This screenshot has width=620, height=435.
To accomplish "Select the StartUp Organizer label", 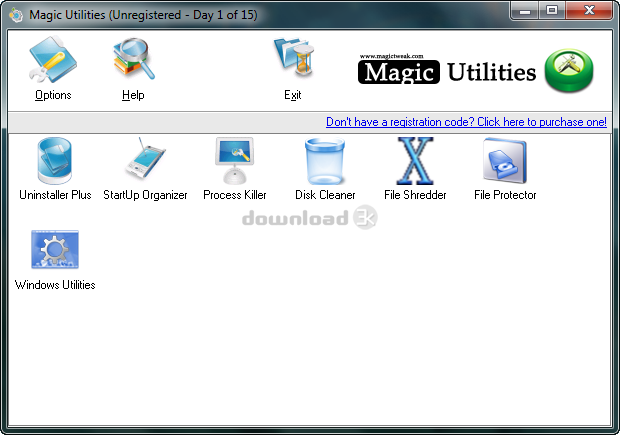I will 145,195.
